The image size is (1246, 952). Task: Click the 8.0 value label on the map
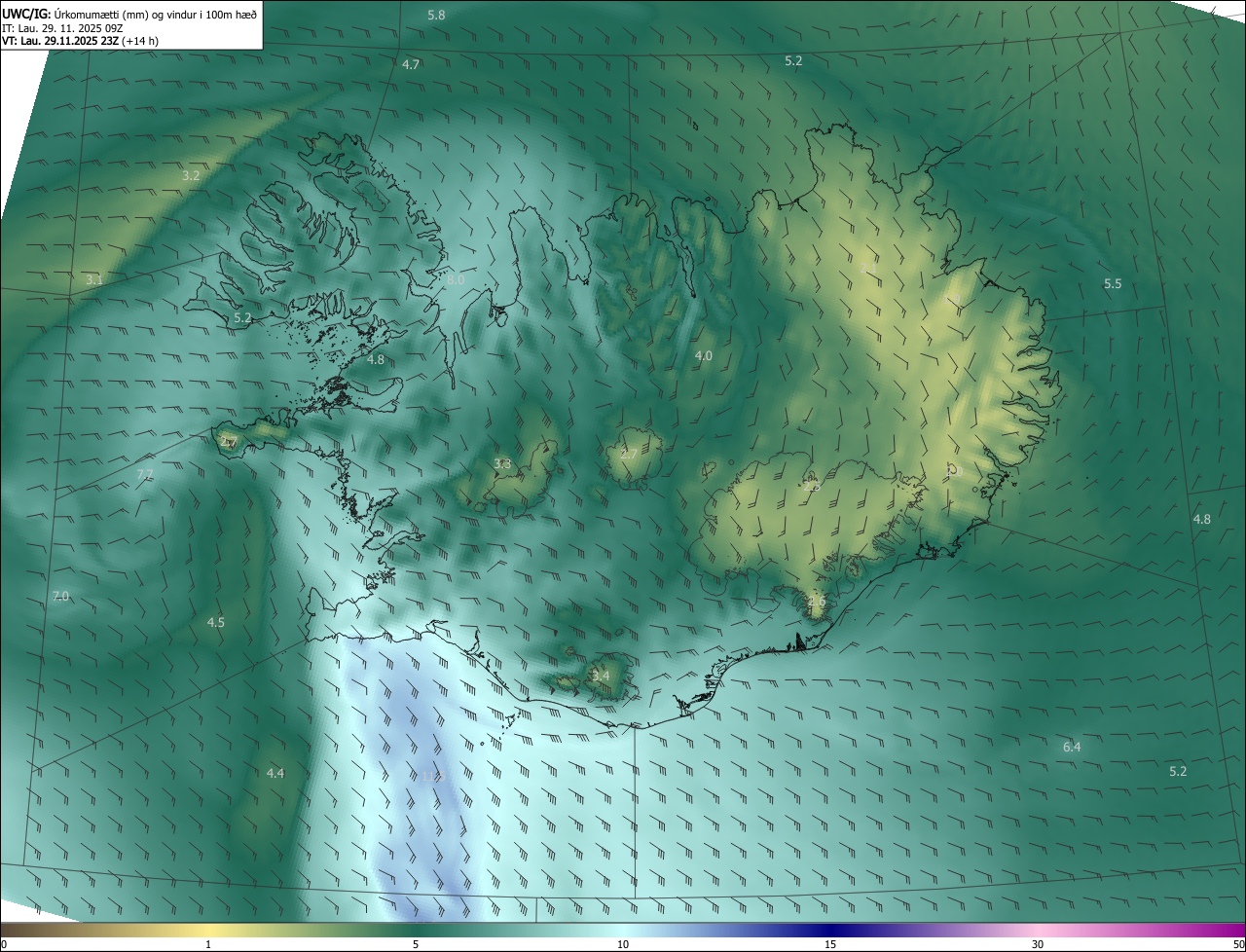456,279
